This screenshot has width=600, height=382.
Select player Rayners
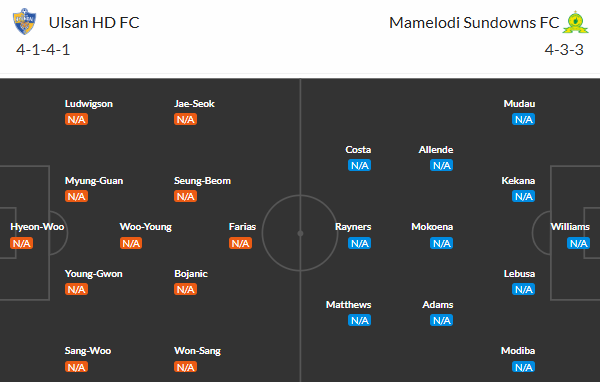(353, 227)
